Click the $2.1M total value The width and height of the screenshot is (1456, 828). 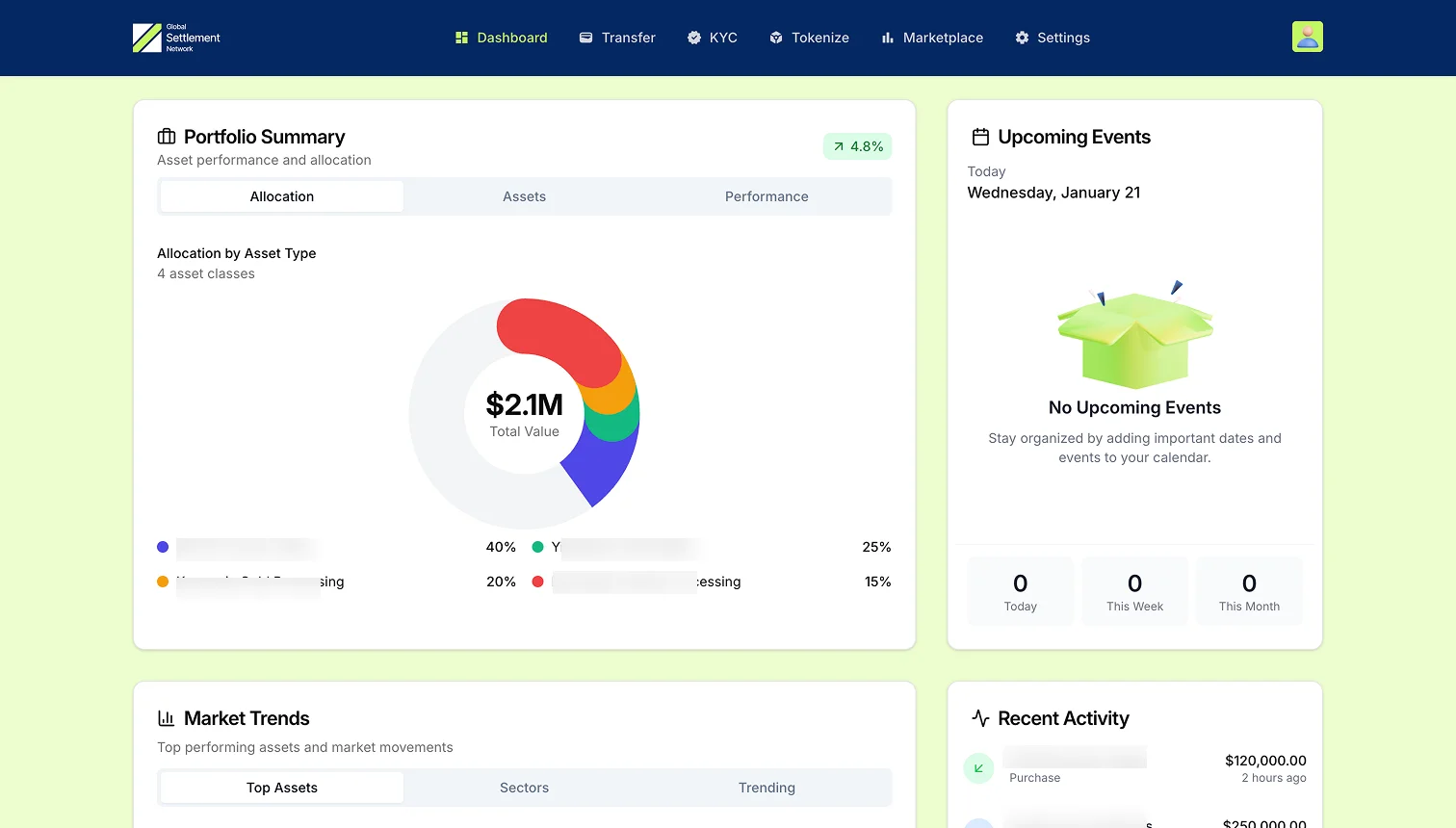click(524, 404)
